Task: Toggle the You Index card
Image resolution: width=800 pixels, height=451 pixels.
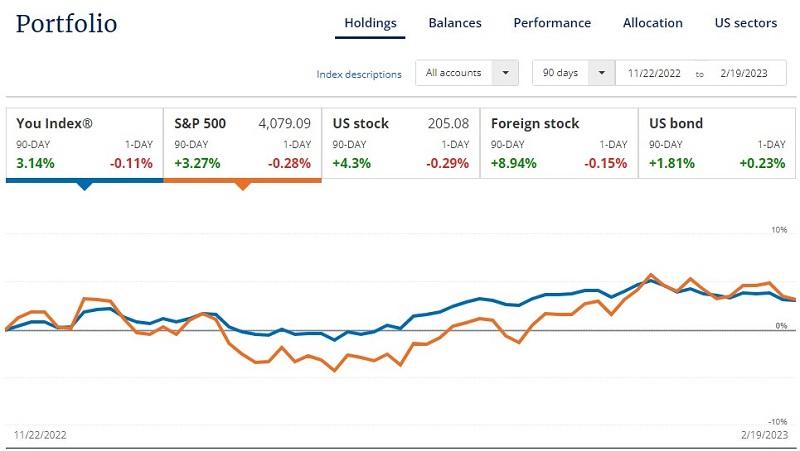Action: 84,143
